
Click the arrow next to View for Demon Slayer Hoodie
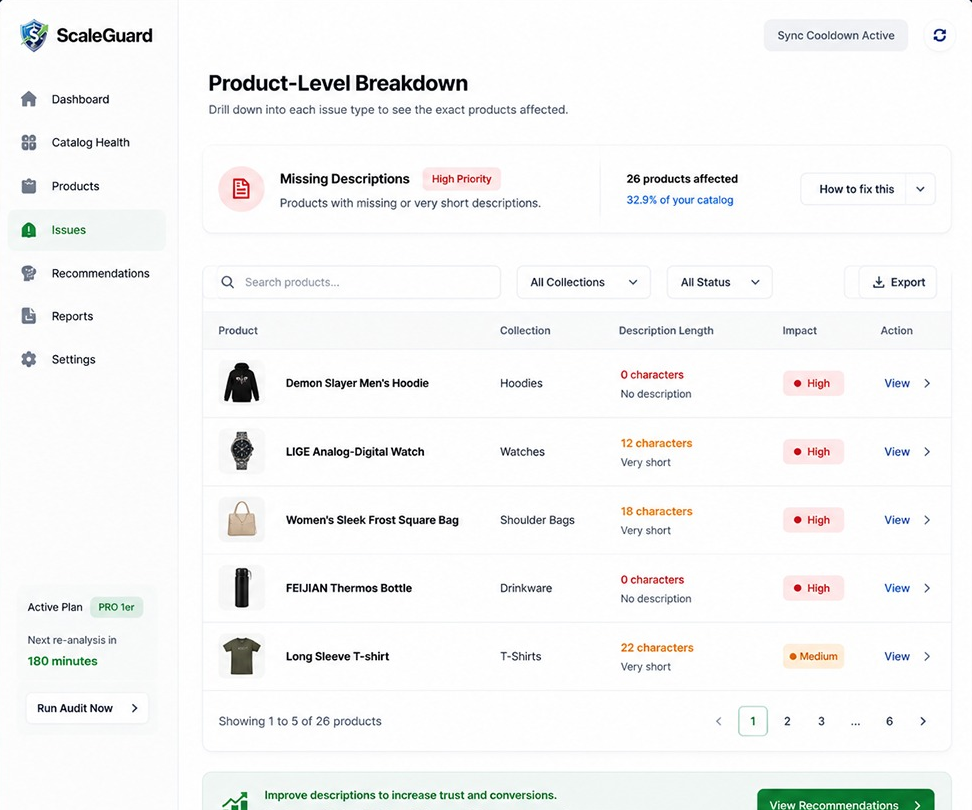[927, 383]
